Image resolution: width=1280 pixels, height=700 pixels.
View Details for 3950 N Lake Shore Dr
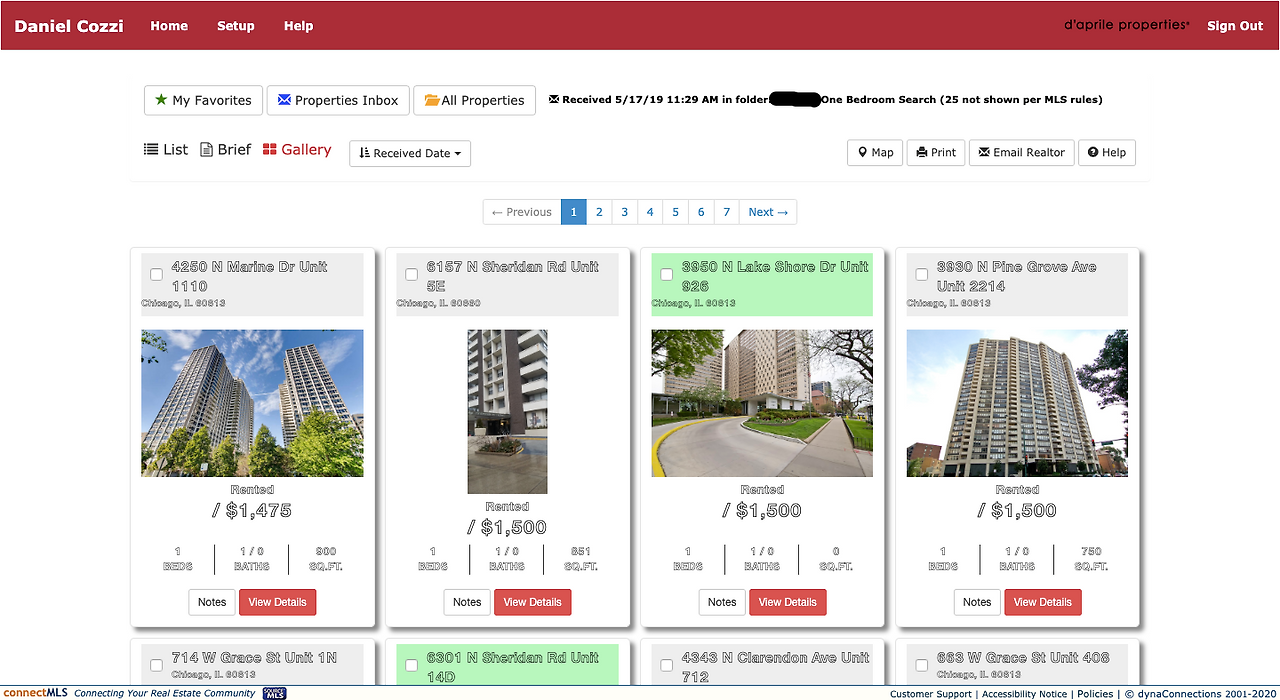tap(788, 602)
